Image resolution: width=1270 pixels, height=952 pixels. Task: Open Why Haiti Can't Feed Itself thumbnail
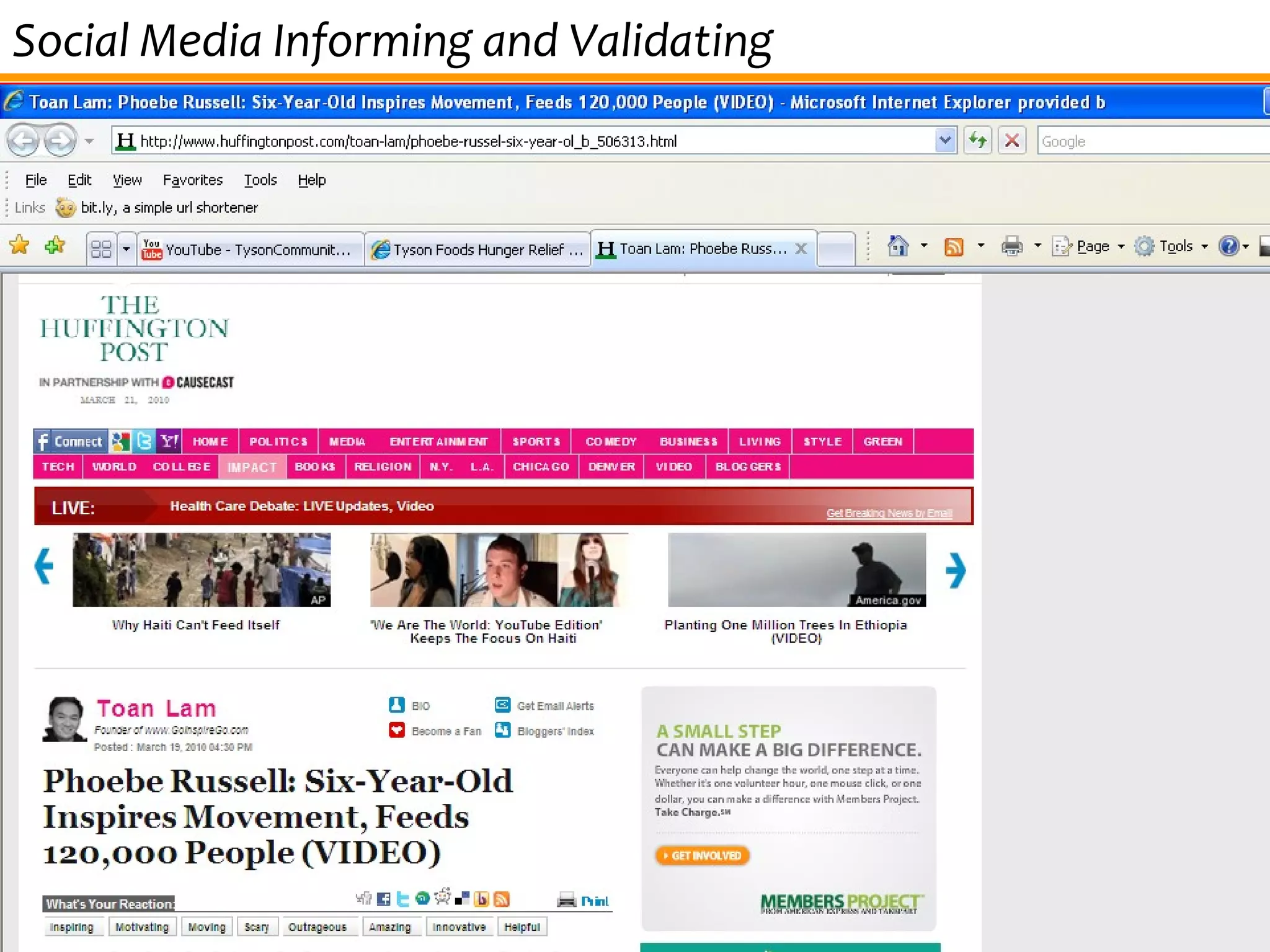point(202,570)
